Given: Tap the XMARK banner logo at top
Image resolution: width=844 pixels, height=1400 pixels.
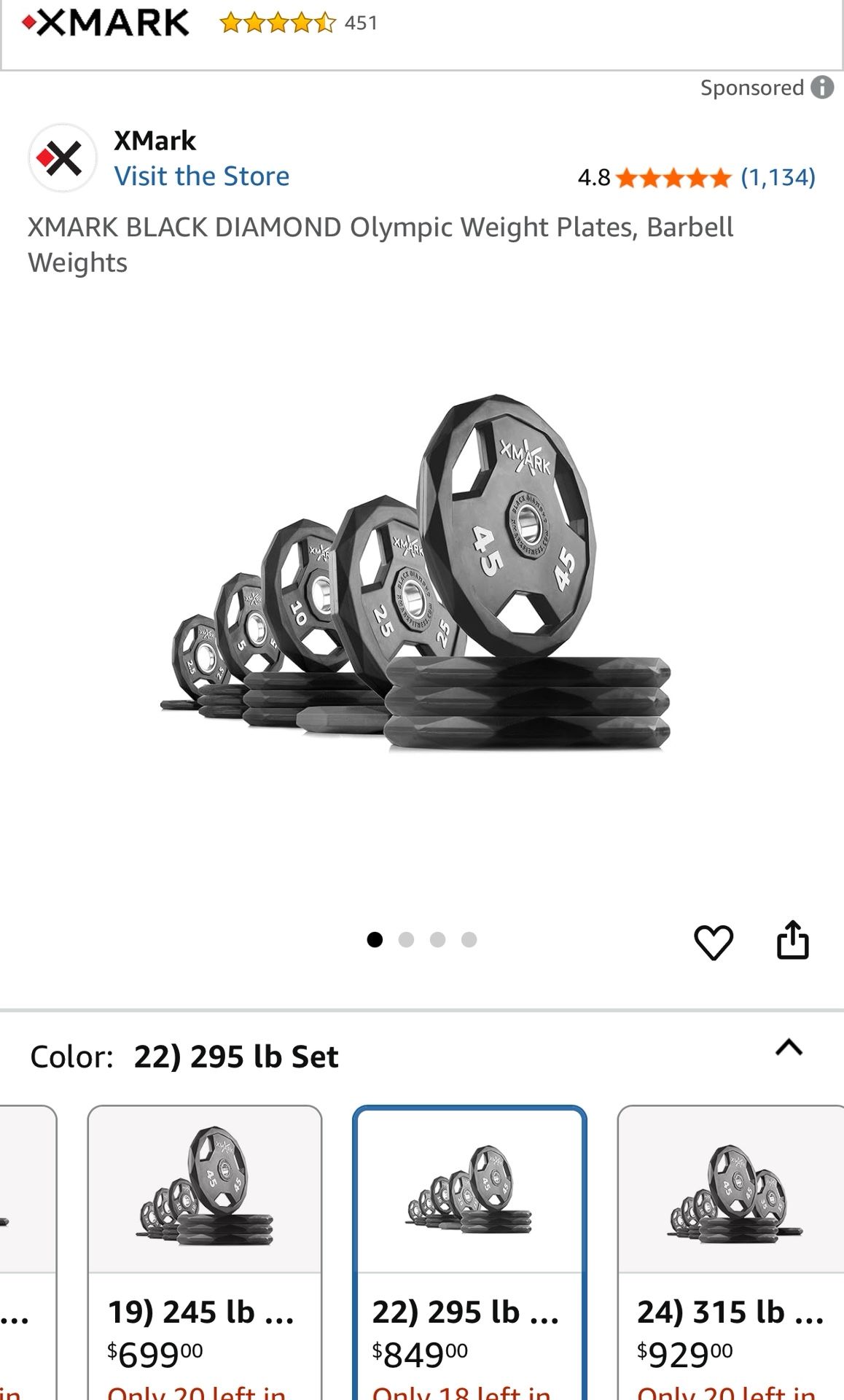Looking at the screenshot, I should [106, 23].
